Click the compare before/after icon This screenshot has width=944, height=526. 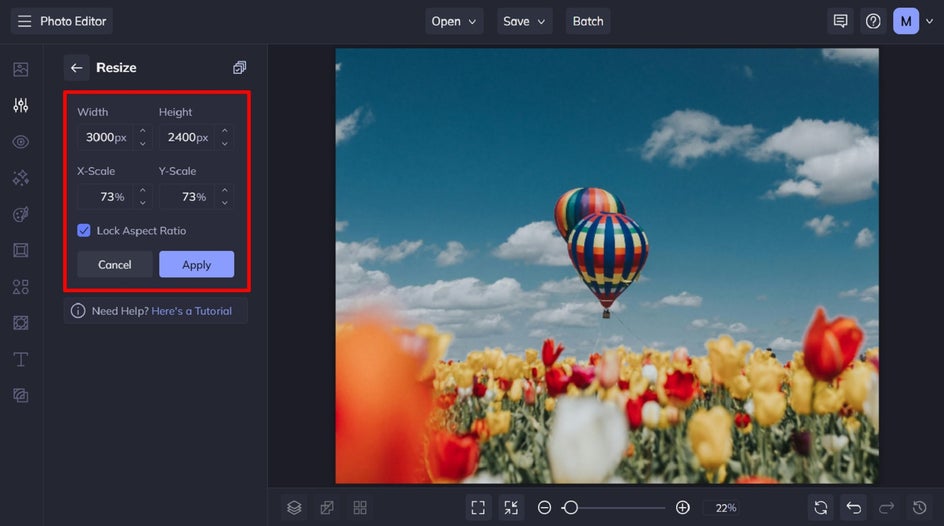(x=327, y=508)
